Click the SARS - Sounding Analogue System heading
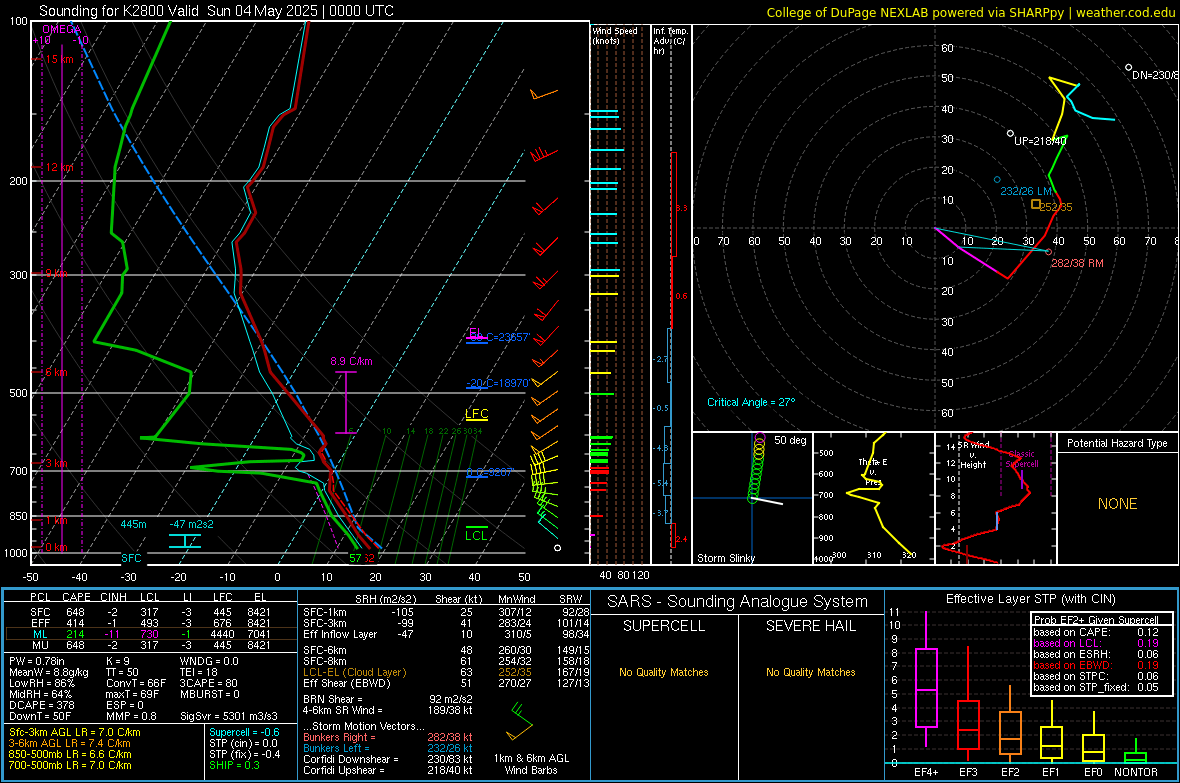The width and height of the screenshot is (1180, 783). 737,602
